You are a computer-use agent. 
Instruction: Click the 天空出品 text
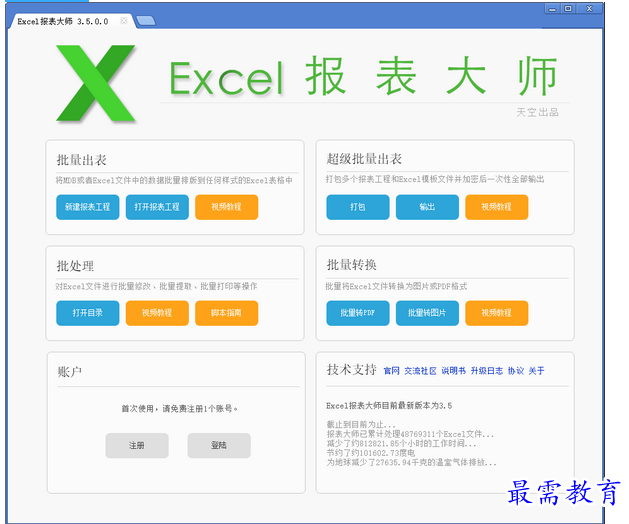537,112
